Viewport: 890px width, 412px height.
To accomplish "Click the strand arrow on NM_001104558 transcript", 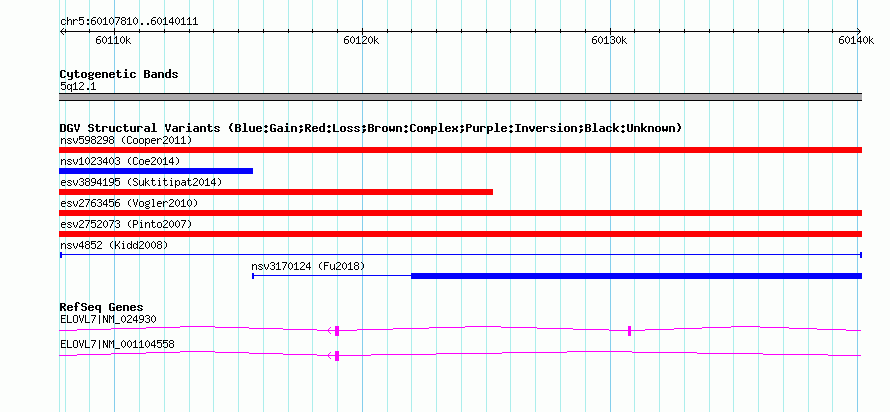I will coord(330,356).
